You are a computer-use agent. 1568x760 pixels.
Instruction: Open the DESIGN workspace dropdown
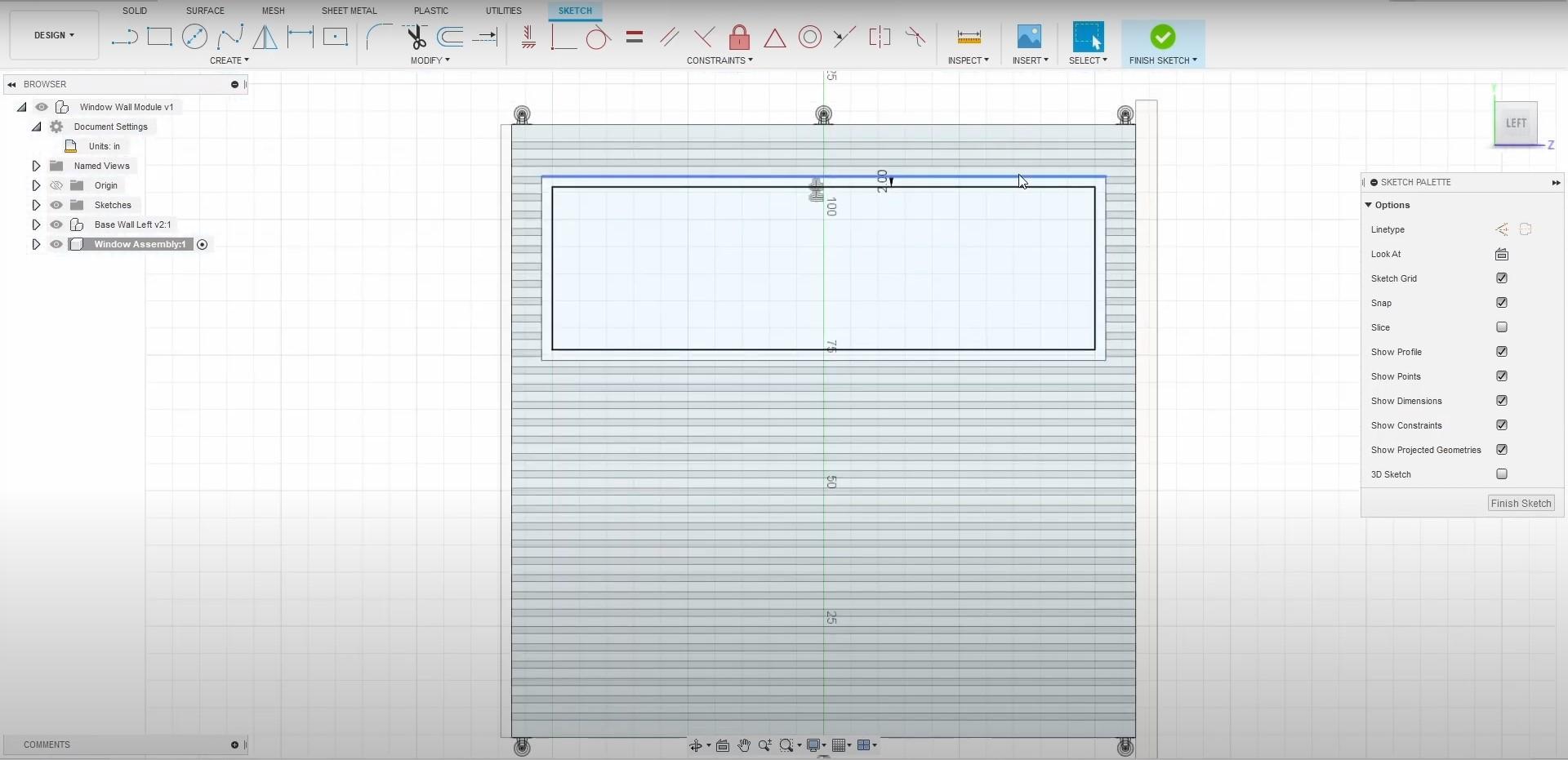pyautogui.click(x=54, y=35)
